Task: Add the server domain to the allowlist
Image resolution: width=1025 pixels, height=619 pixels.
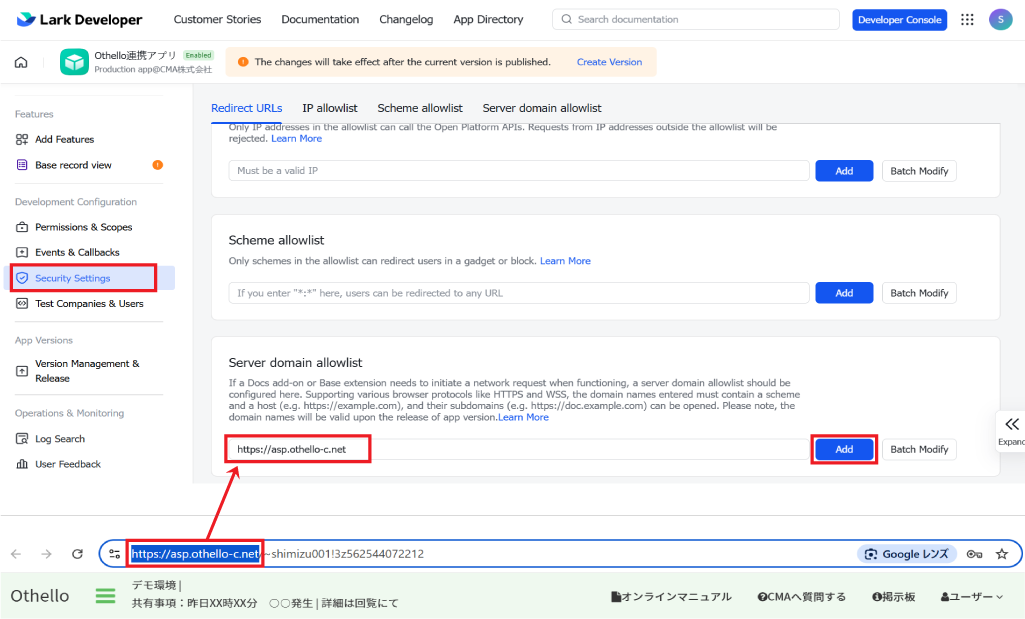Action: (844, 449)
